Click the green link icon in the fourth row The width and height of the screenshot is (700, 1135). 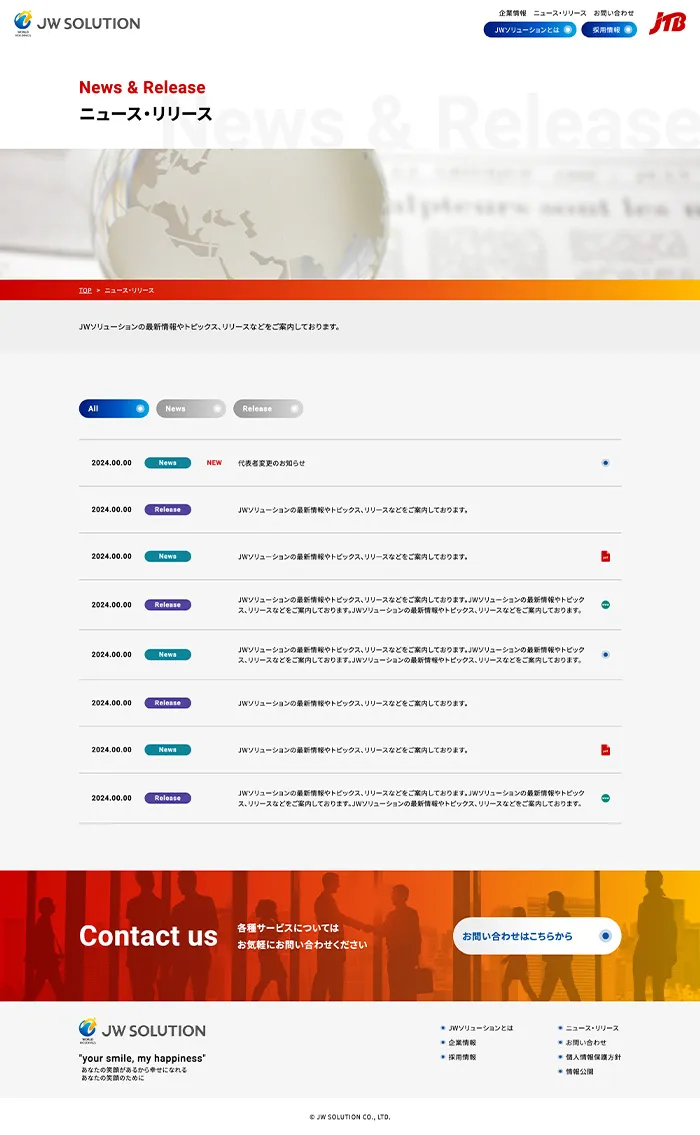click(x=605, y=605)
